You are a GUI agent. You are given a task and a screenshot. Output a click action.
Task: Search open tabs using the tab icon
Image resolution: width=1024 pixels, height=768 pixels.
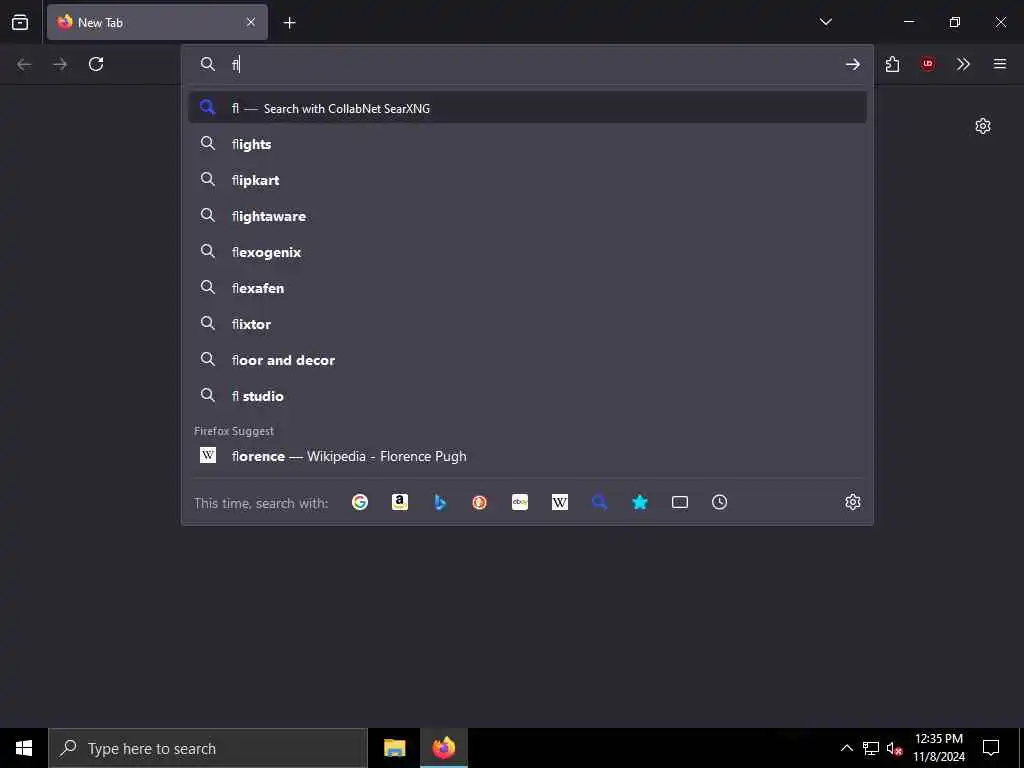pyautogui.click(x=680, y=502)
